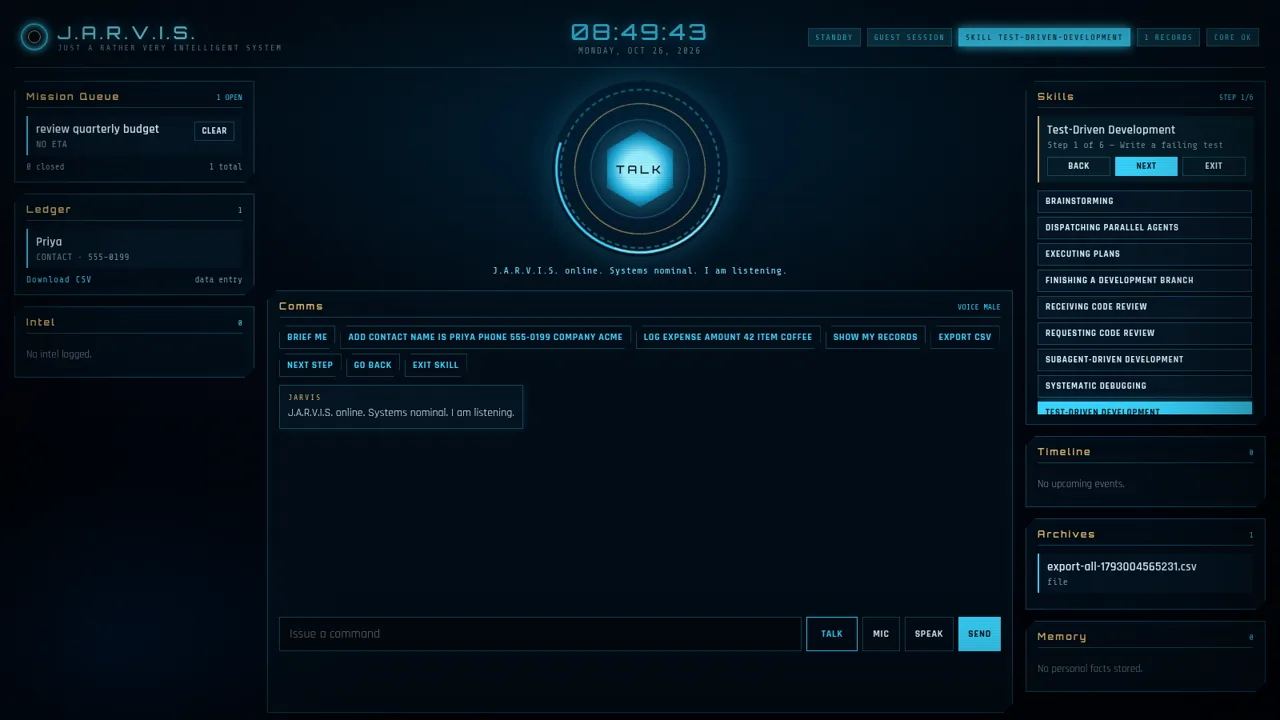Toggle the SPEAK button
Viewport: 1280px width, 720px height.
click(x=929, y=634)
